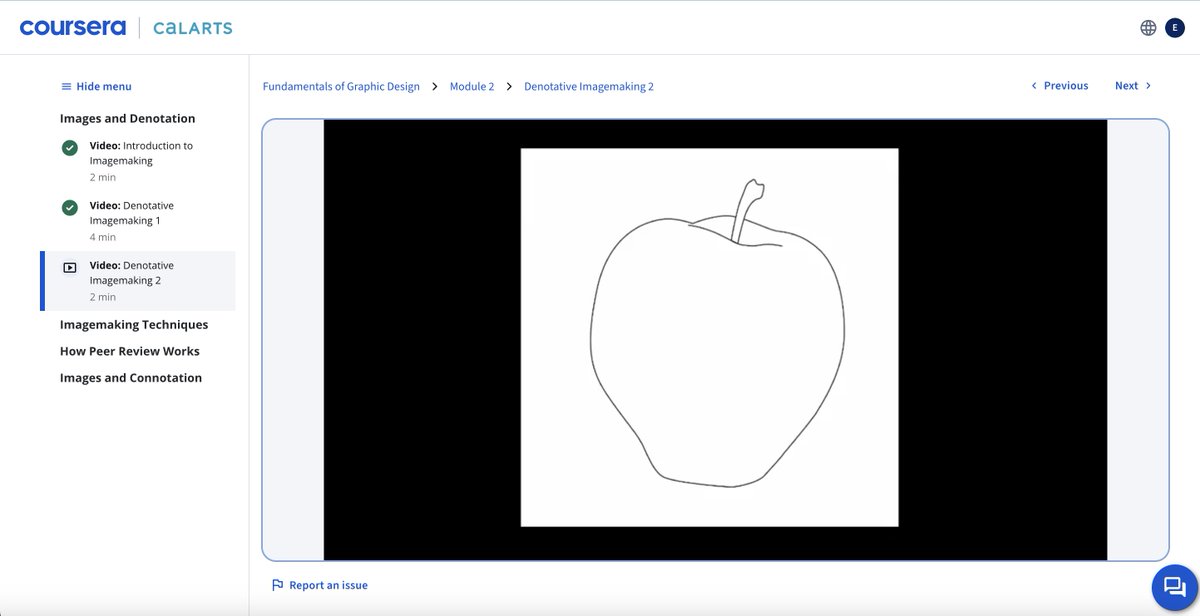Go to Fundamentals of Graphic Design breadcrumb
The width and height of the screenshot is (1200, 616).
click(x=341, y=86)
